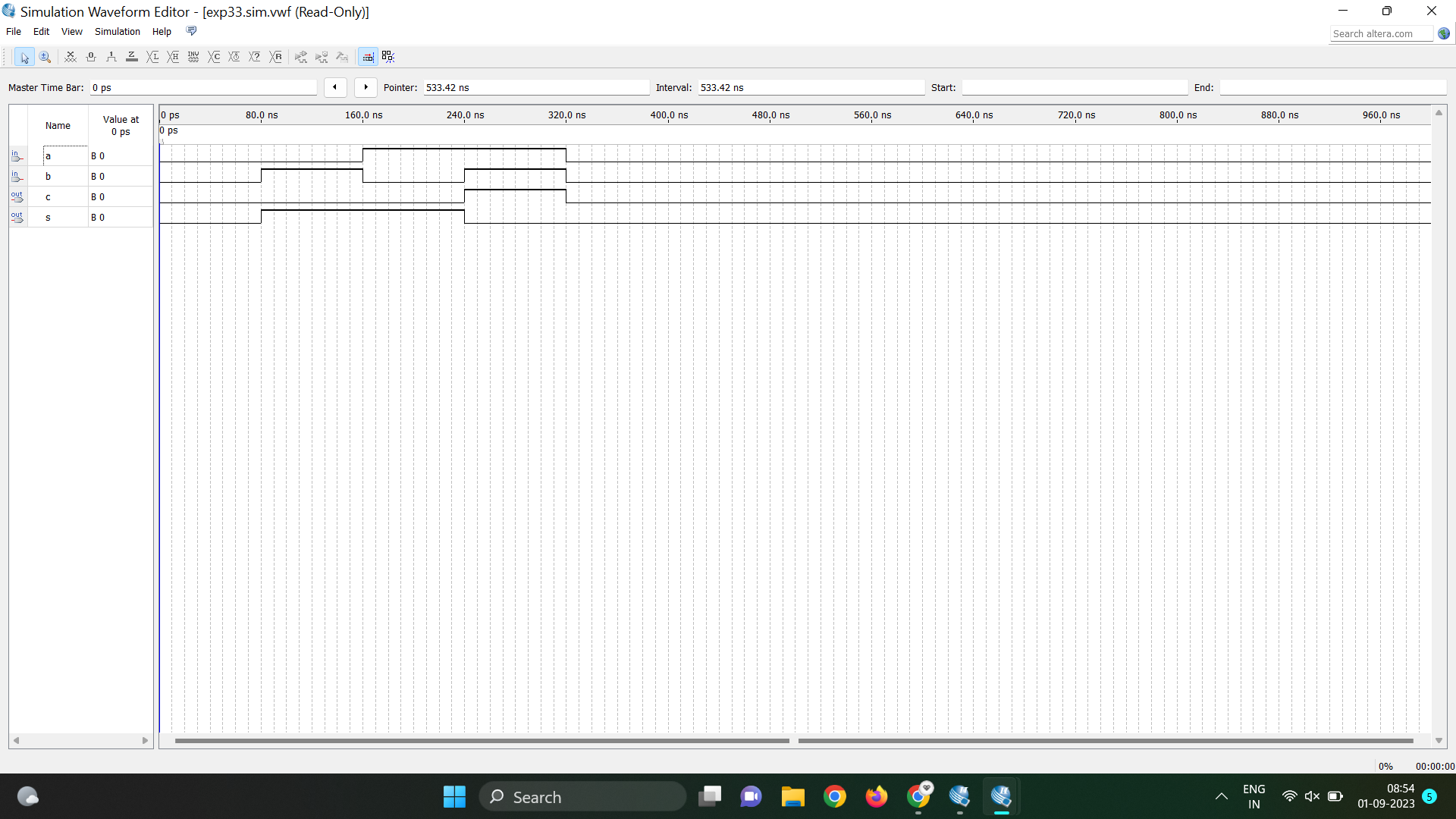Select input signal b in the Name column
This screenshot has height=819, width=1456.
point(49,176)
